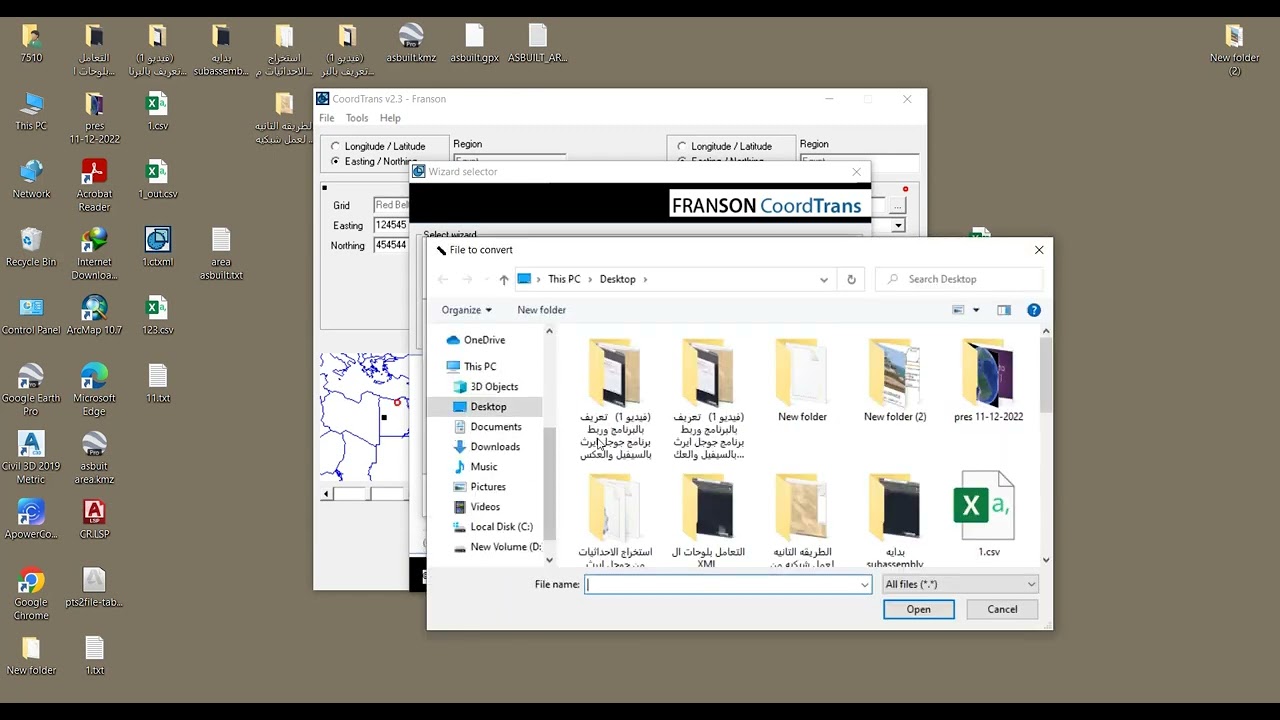Select New folder (2) in file dialog

coord(895,381)
